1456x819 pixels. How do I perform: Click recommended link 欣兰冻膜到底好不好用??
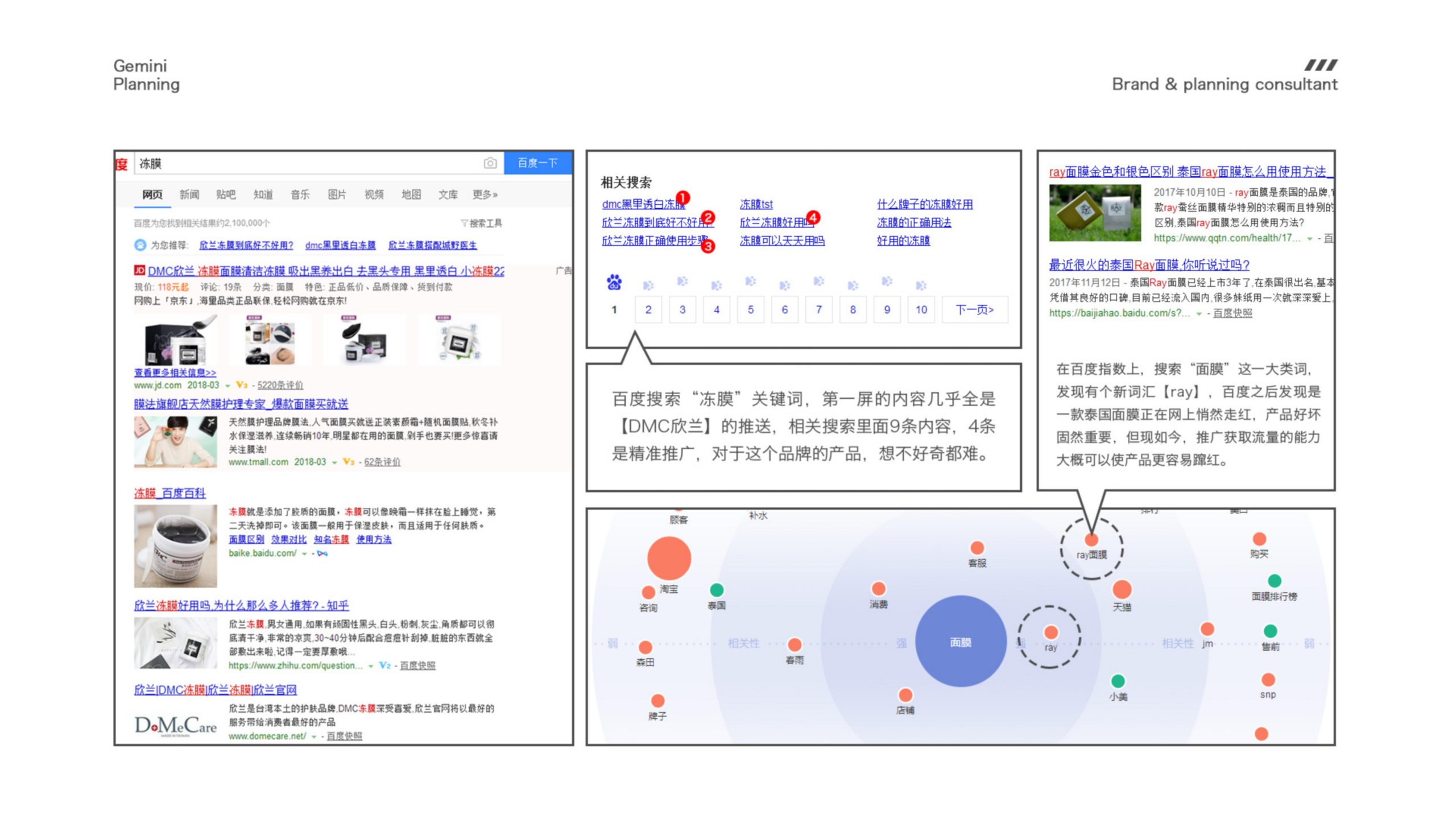(x=246, y=245)
